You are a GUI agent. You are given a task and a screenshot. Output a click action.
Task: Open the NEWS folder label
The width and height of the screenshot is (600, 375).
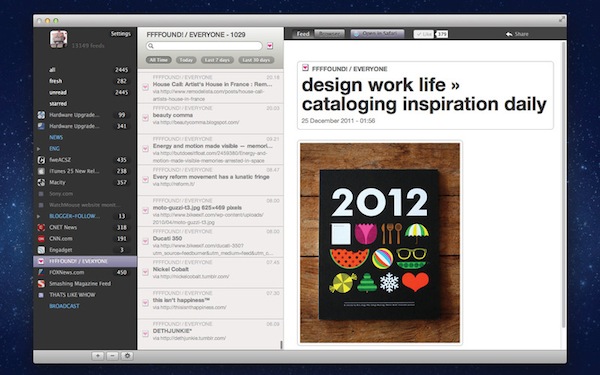coord(56,137)
